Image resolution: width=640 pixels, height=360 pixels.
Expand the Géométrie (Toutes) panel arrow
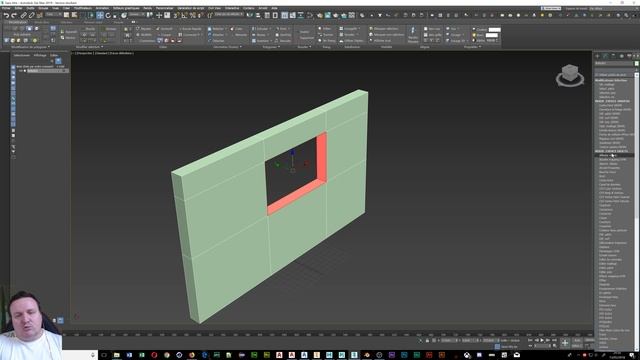pos(241,47)
